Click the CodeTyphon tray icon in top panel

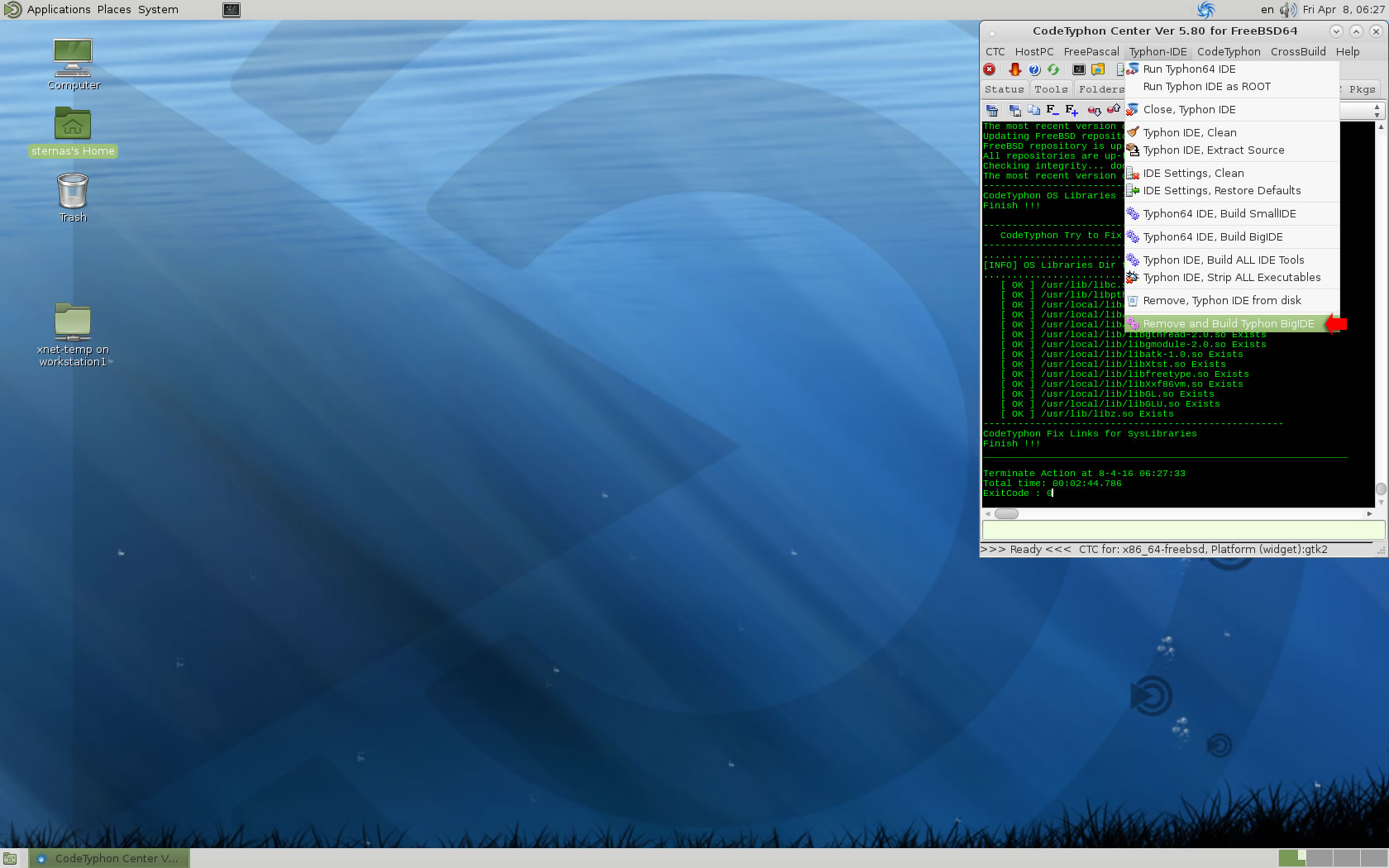pyautogui.click(x=1206, y=10)
